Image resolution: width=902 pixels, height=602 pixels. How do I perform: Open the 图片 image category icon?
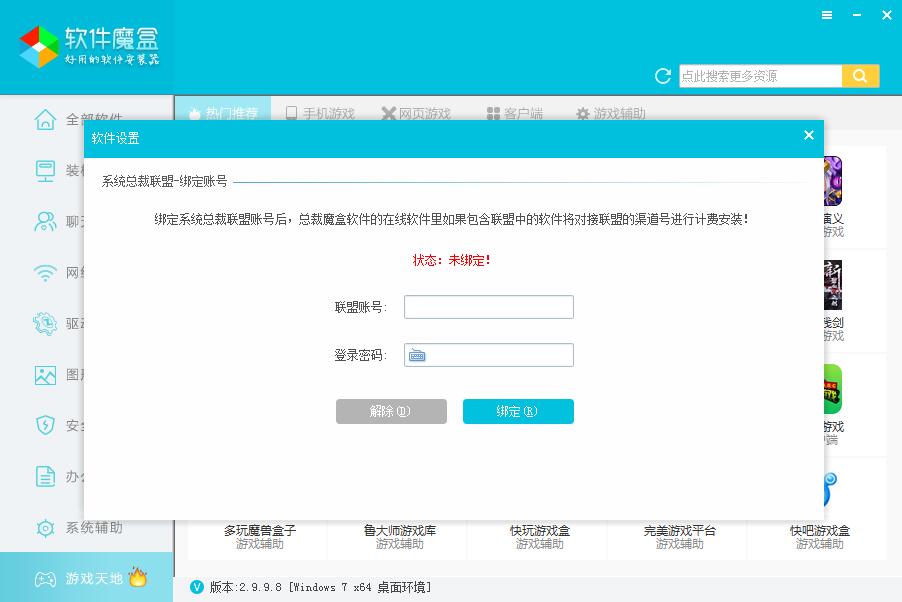(x=46, y=374)
